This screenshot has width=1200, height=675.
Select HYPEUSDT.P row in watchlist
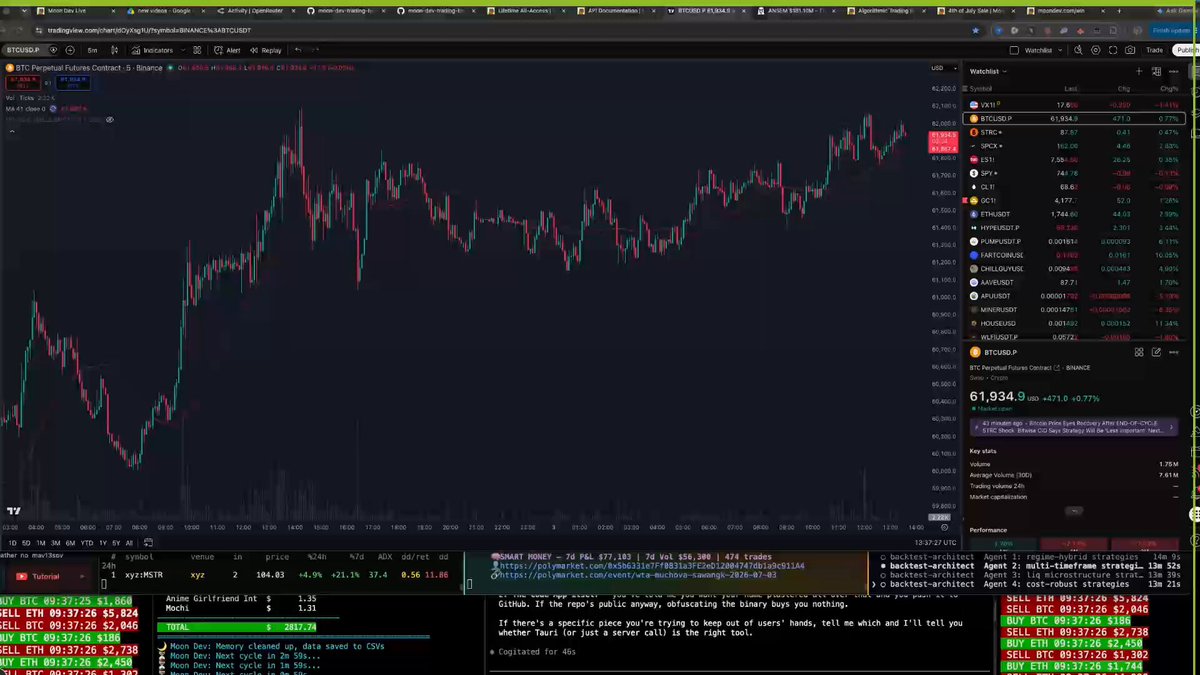tap(1074, 228)
